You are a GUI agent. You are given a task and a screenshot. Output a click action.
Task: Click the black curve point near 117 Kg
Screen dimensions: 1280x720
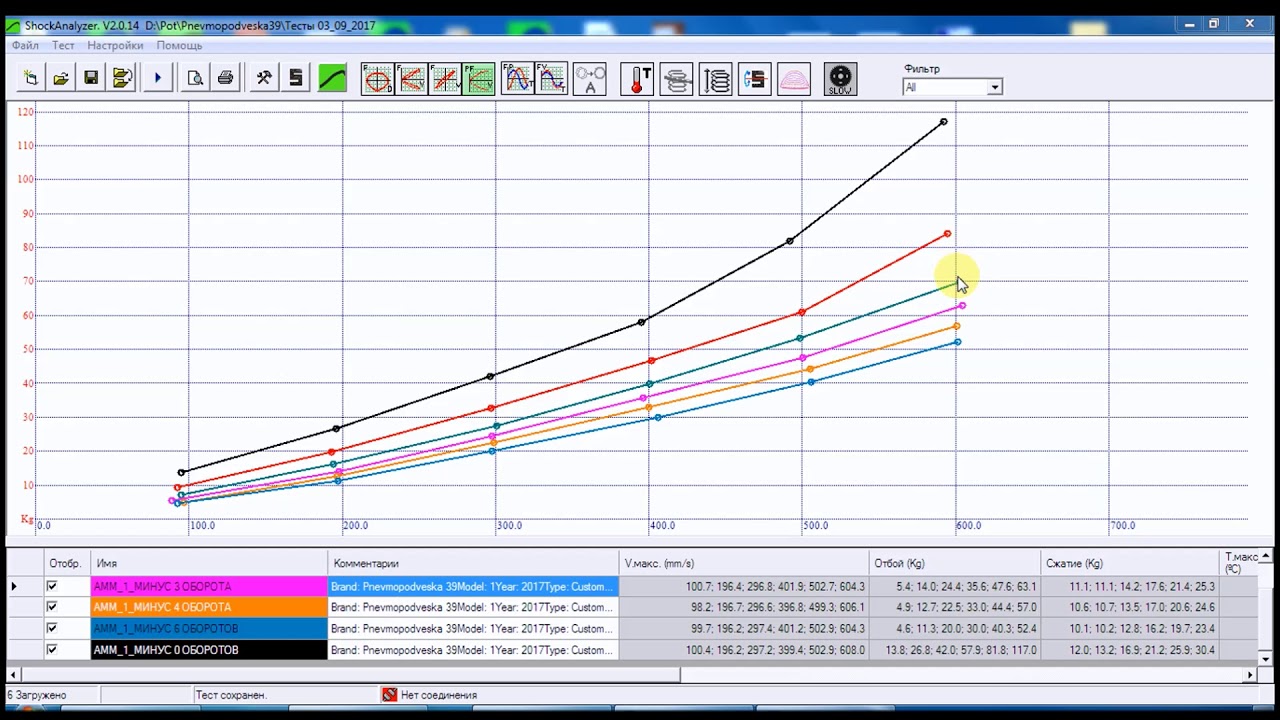click(x=944, y=122)
